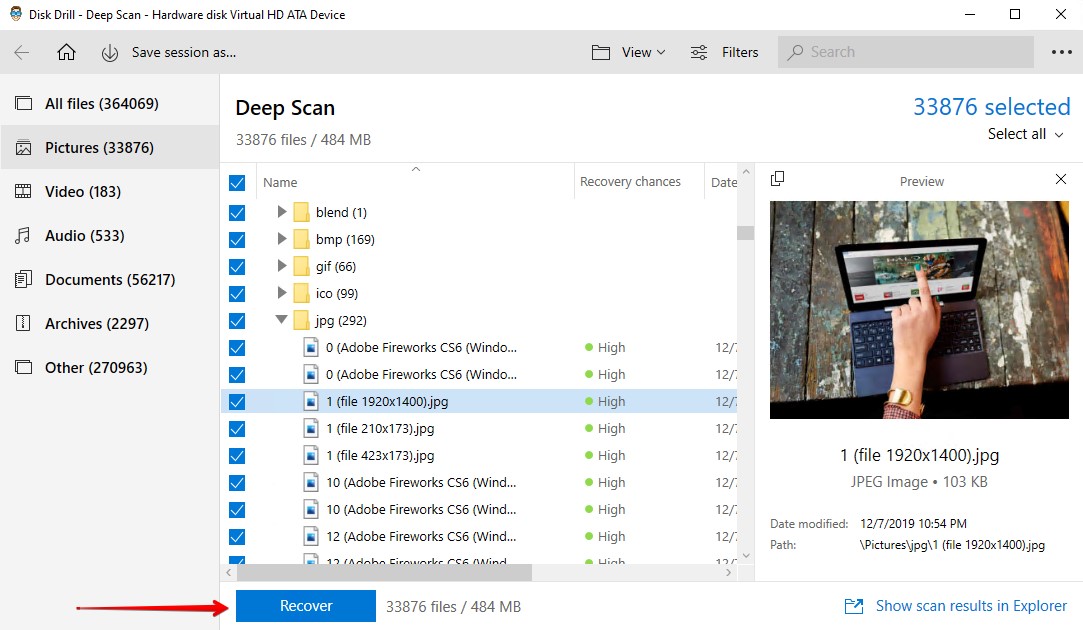Pop out the preview with the copy icon
The image size is (1083, 630).
coord(777,179)
